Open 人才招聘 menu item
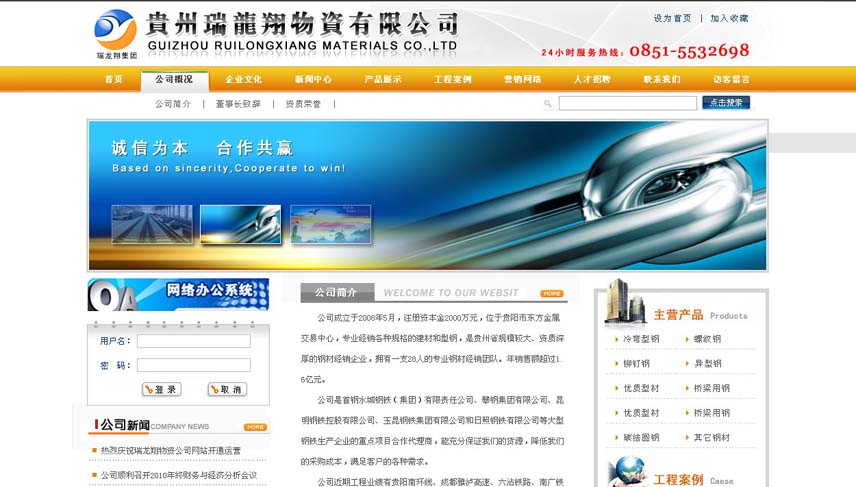The image size is (856, 487). [592, 79]
